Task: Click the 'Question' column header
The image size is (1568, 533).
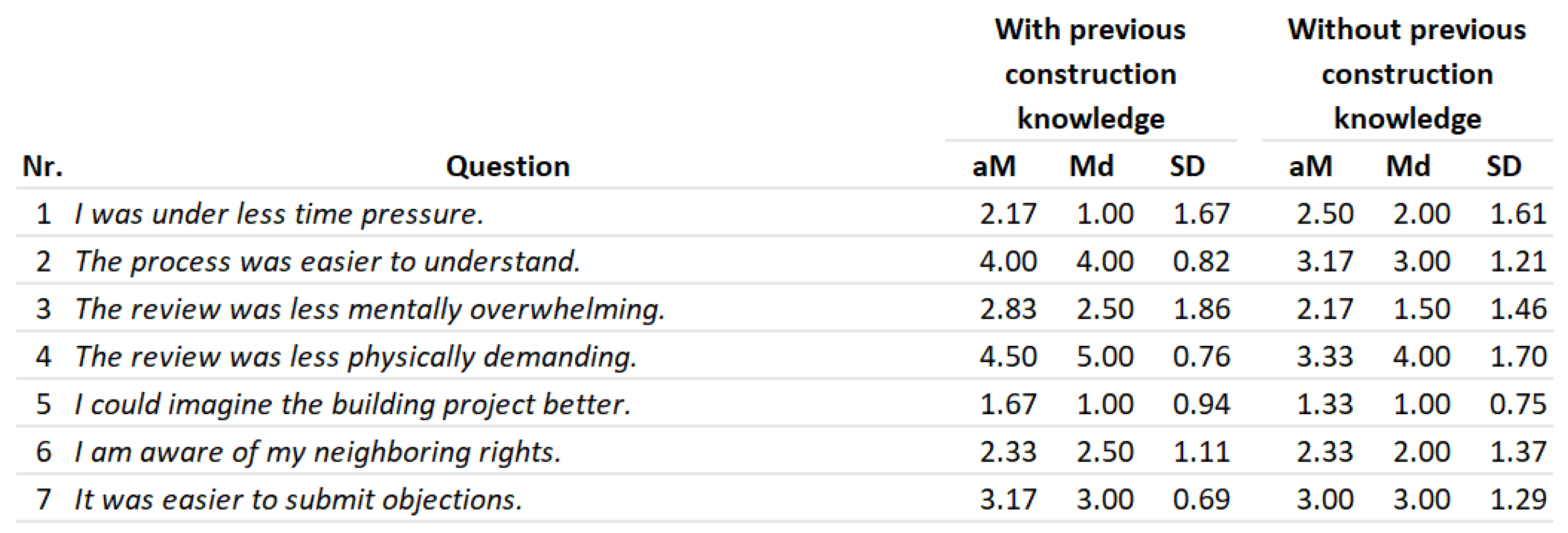Action: (x=508, y=166)
